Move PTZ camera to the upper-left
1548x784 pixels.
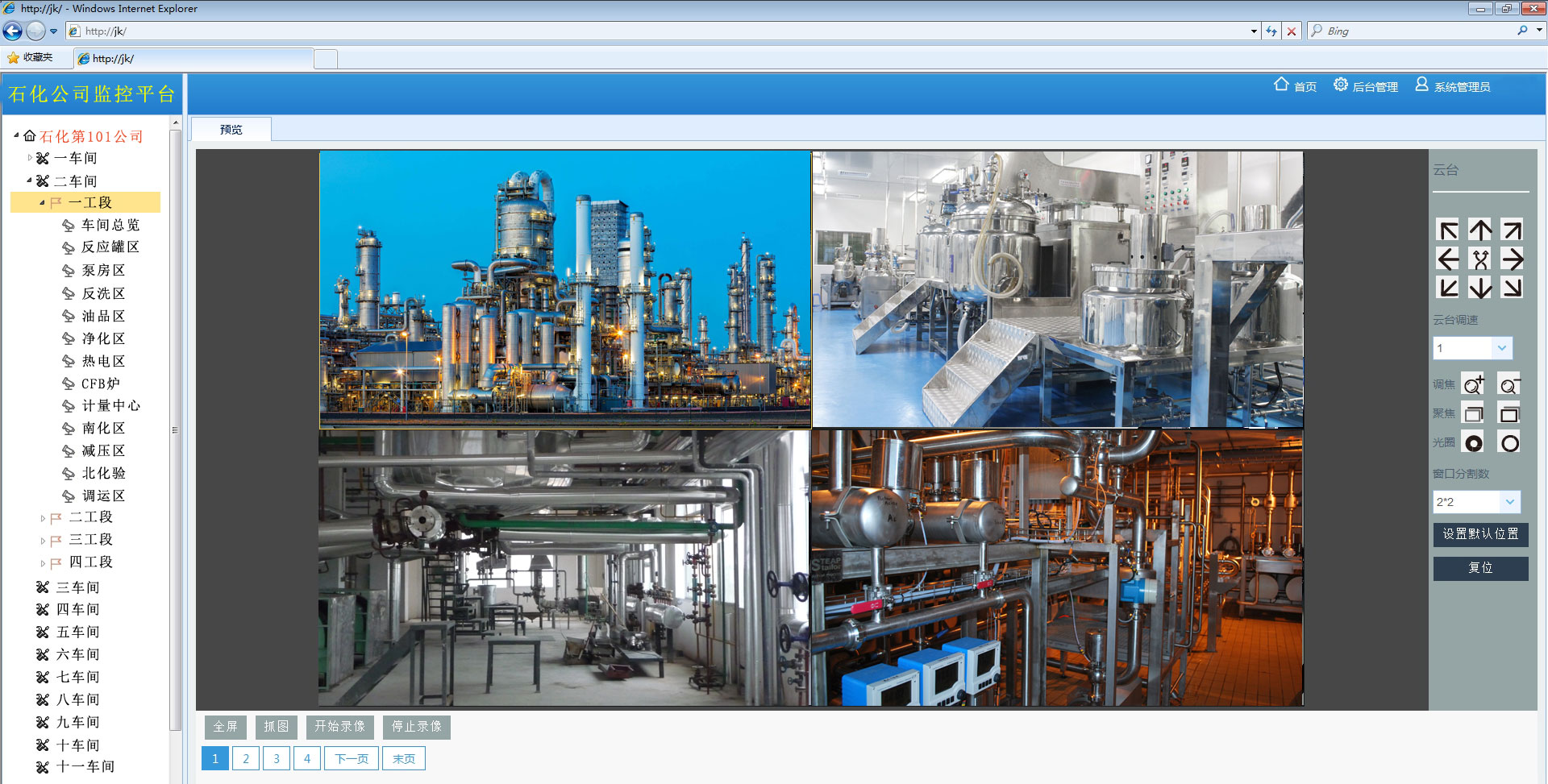click(1449, 230)
